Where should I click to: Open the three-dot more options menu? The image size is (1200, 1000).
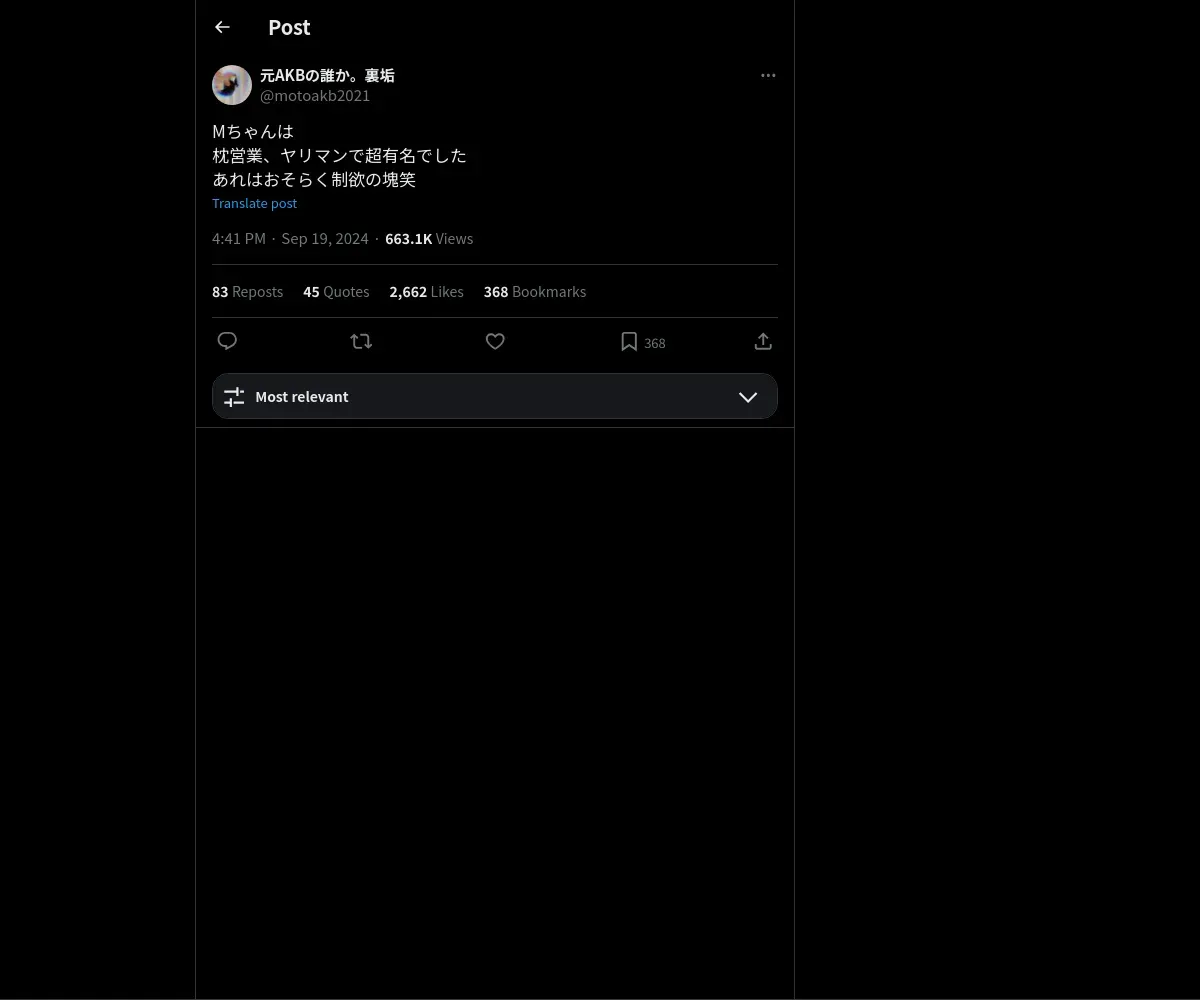[768, 75]
